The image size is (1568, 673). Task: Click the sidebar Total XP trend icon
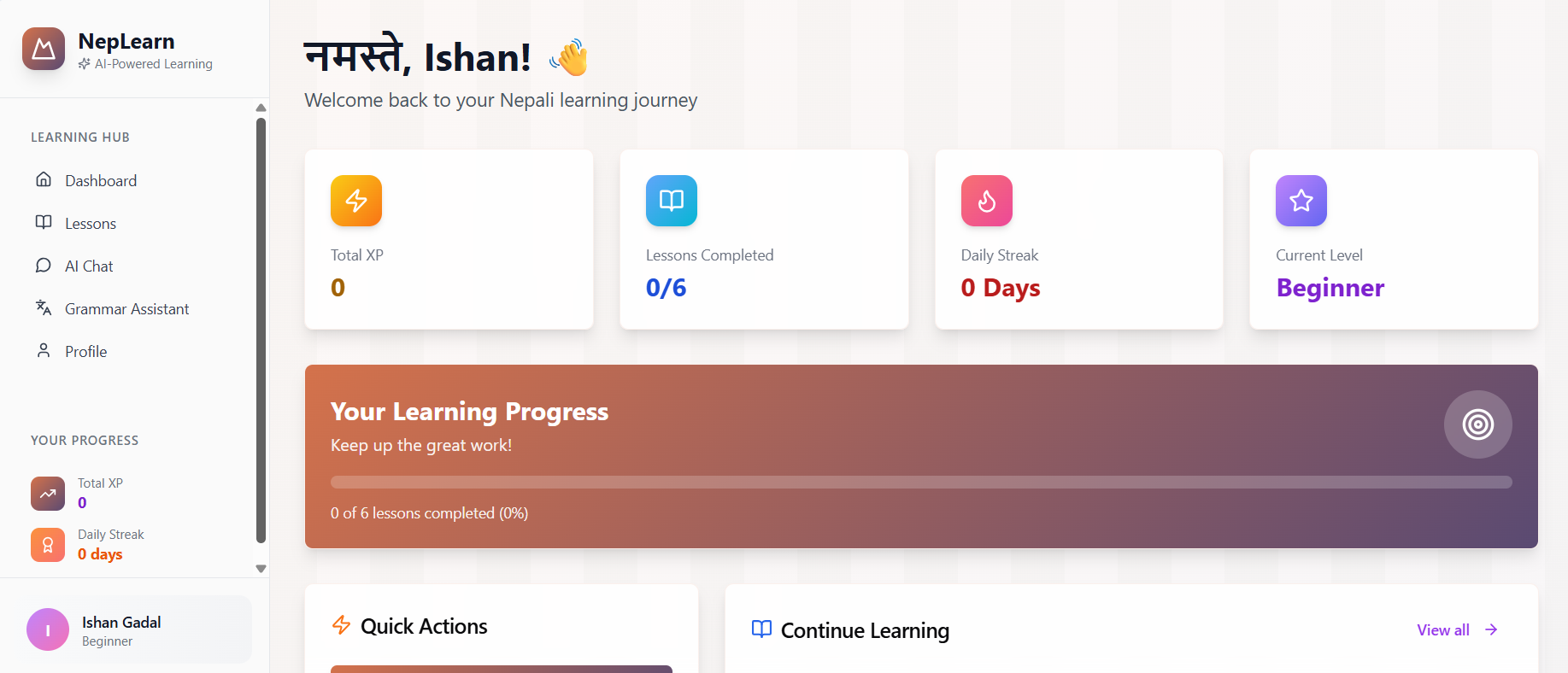point(48,494)
